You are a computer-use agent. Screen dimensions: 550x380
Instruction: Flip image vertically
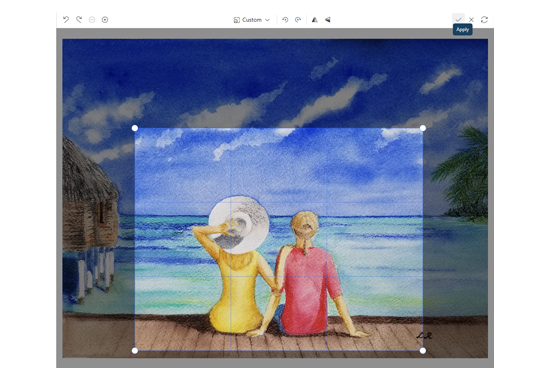(328, 20)
